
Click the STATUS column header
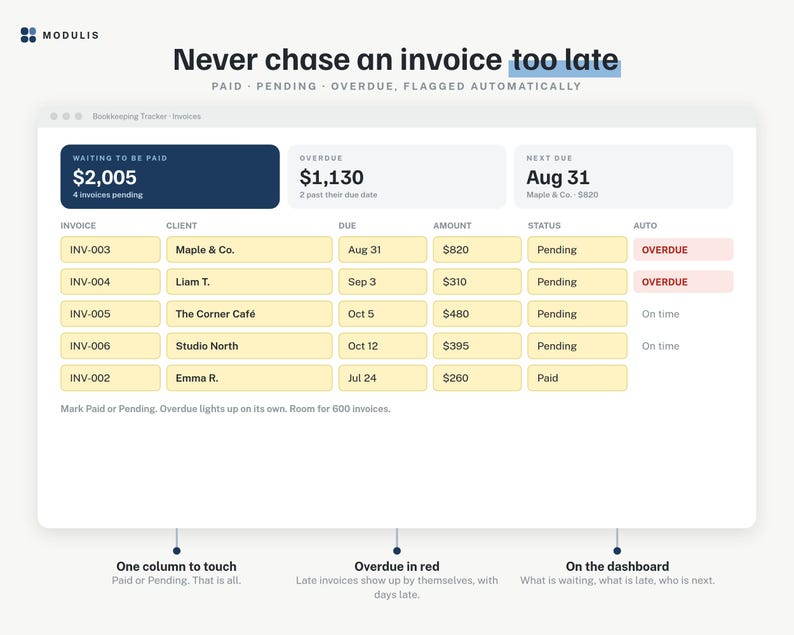click(x=544, y=225)
